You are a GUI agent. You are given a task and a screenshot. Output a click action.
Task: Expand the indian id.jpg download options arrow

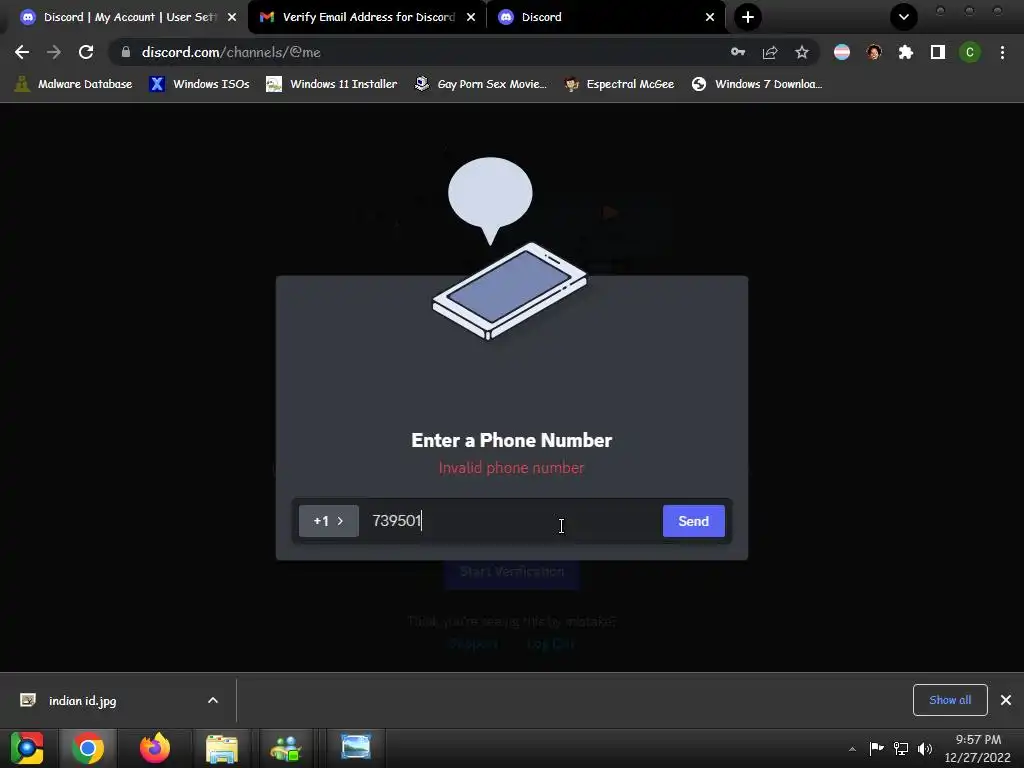pyautogui.click(x=213, y=700)
